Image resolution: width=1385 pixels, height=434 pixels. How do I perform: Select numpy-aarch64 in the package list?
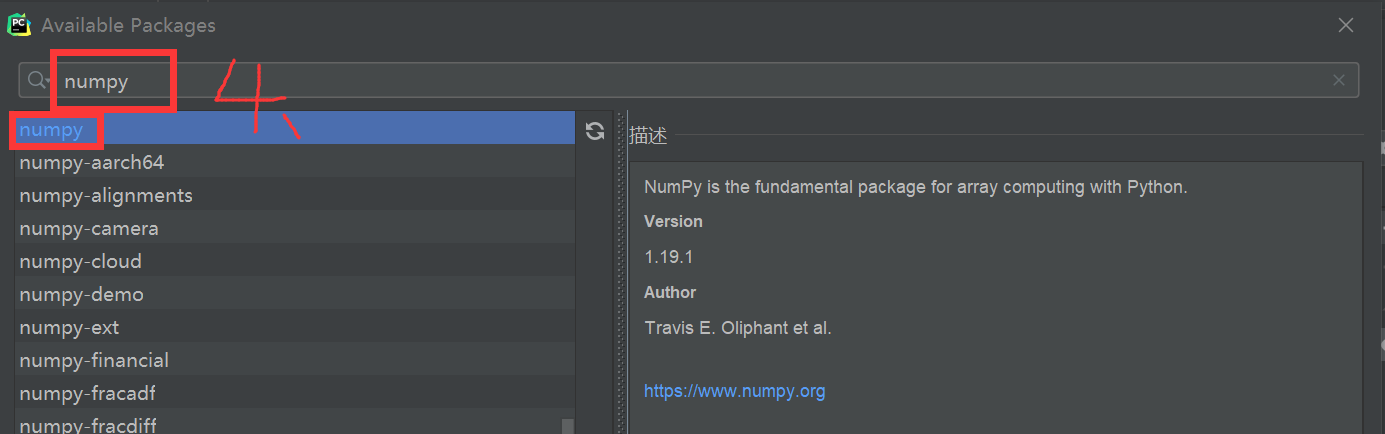[x=295, y=162]
